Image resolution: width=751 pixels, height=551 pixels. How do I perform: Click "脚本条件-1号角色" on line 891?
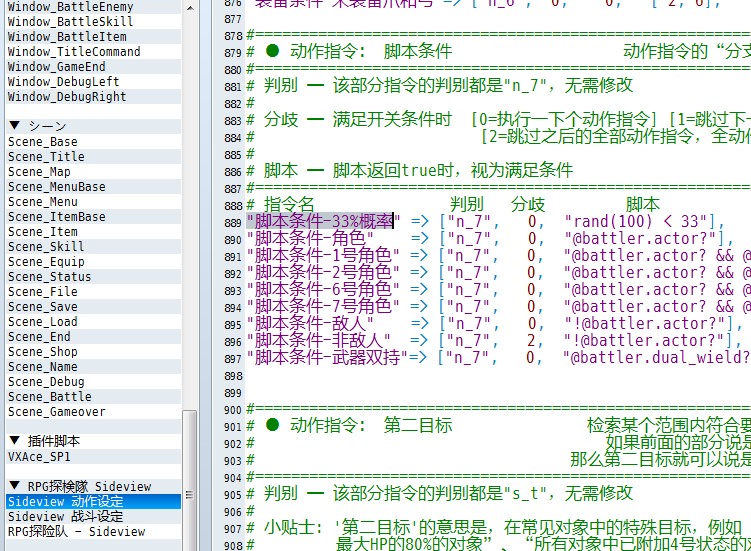(x=323, y=255)
